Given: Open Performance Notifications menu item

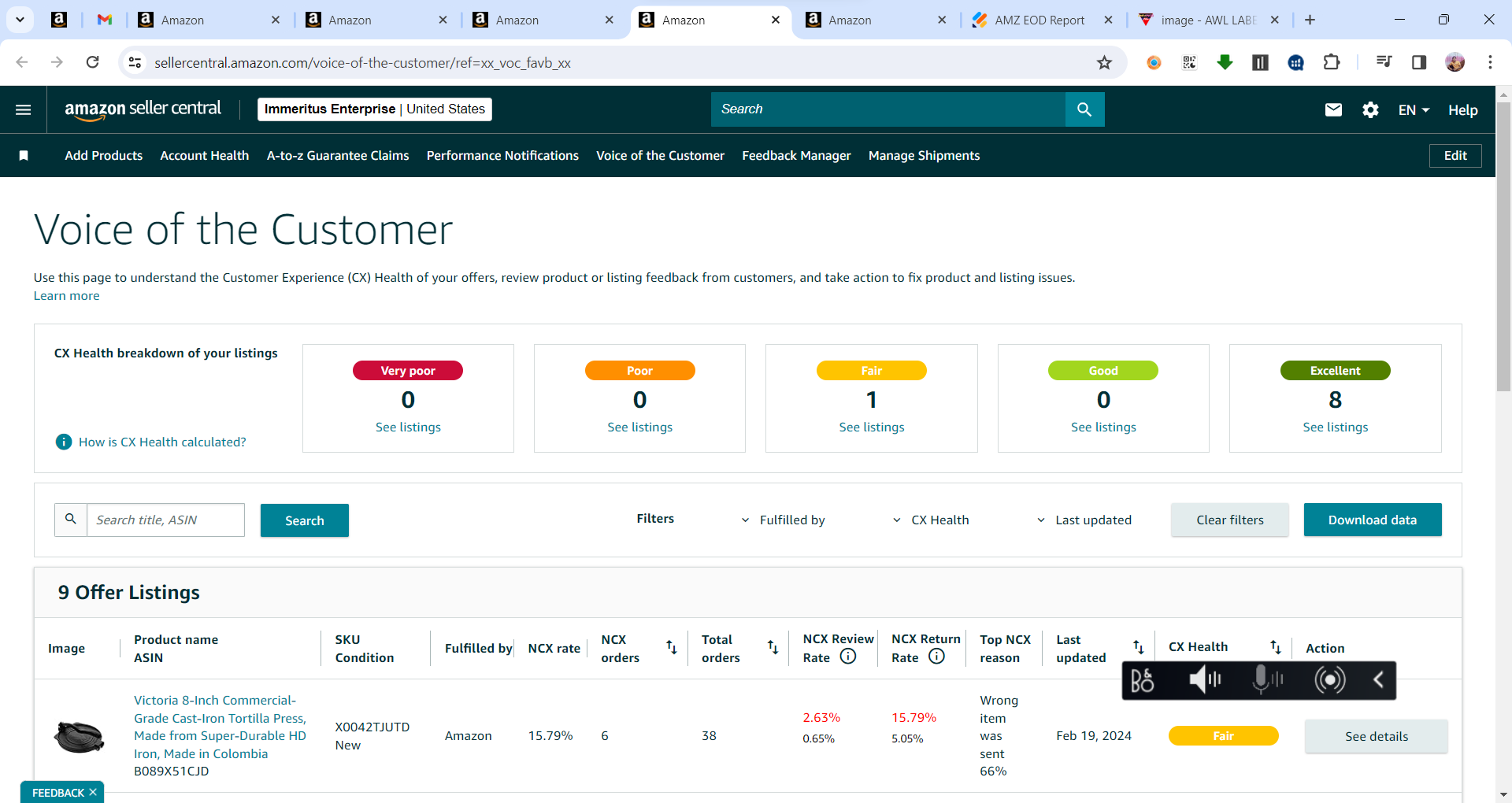Looking at the screenshot, I should click(x=502, y=156).
